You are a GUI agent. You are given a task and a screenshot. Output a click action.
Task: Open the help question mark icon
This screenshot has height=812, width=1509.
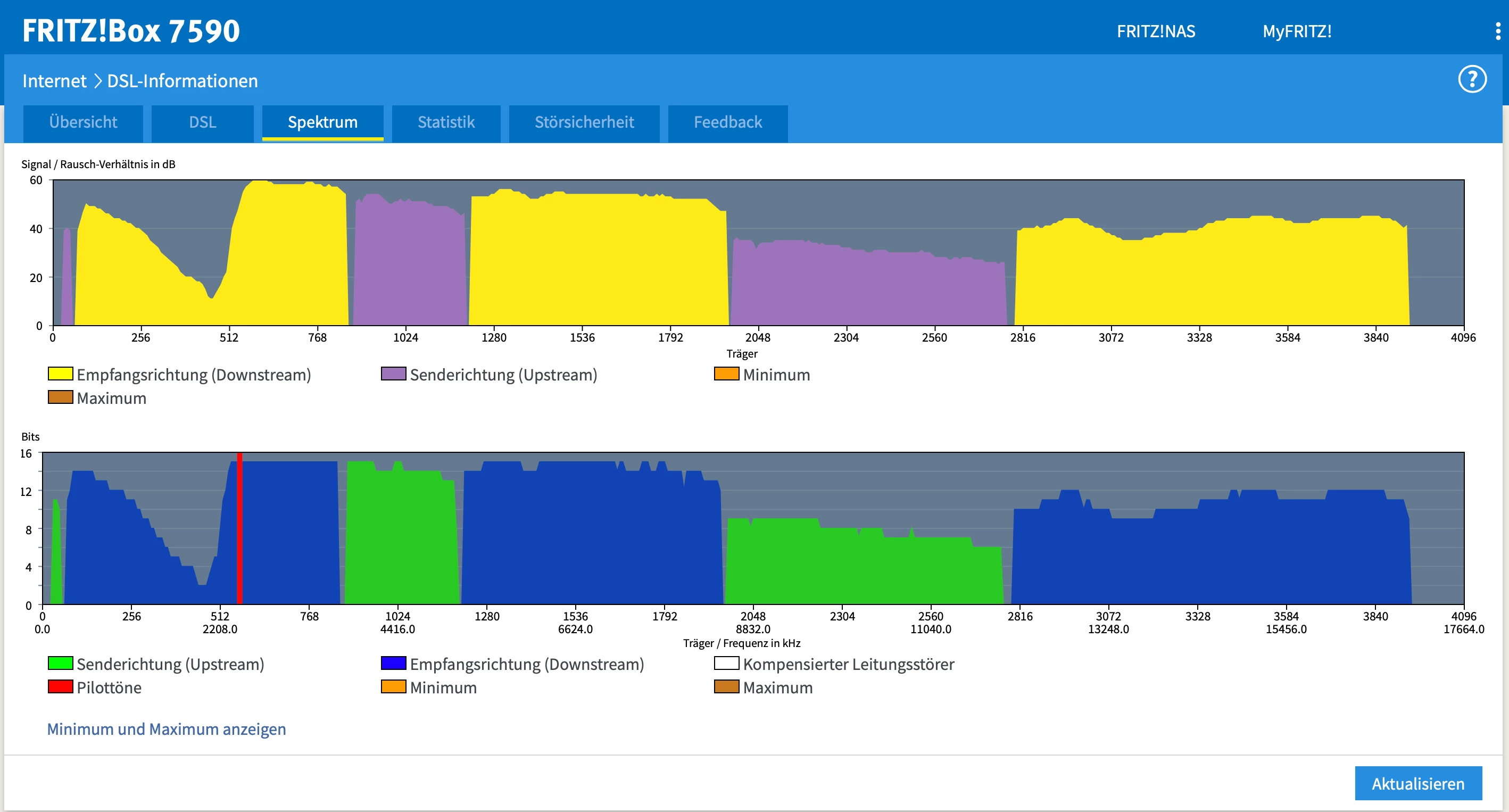[1472, 80]
